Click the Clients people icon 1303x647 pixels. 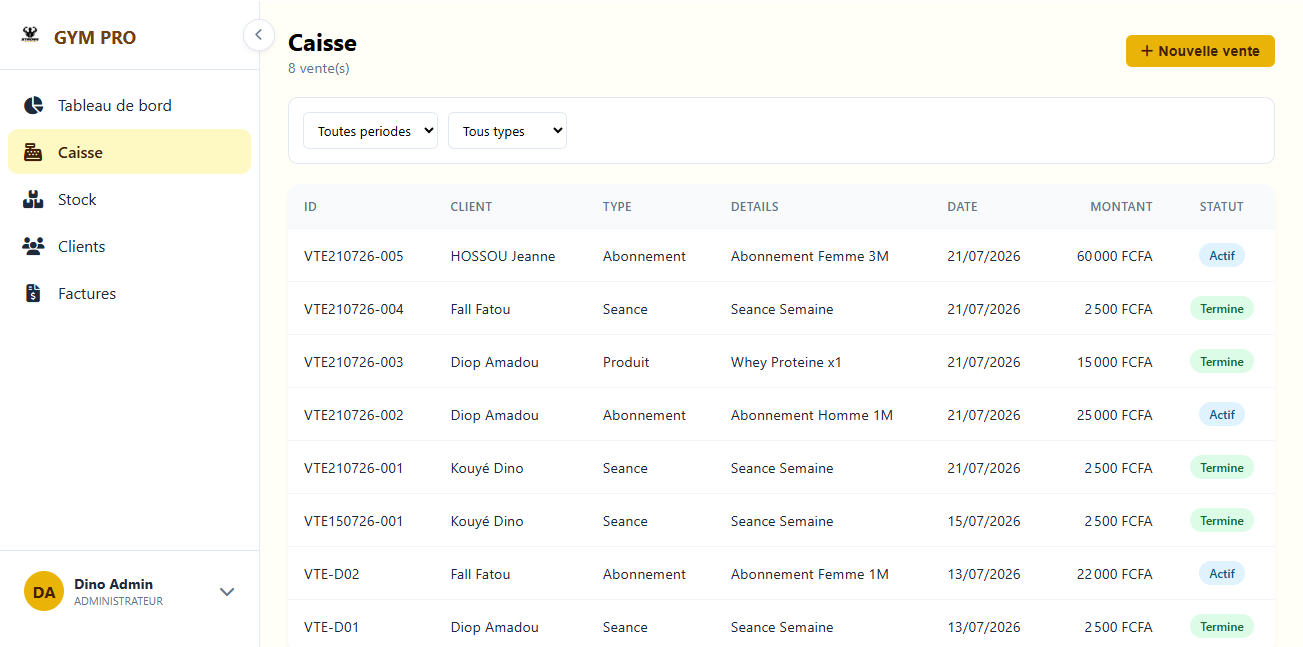click(33, 246)
